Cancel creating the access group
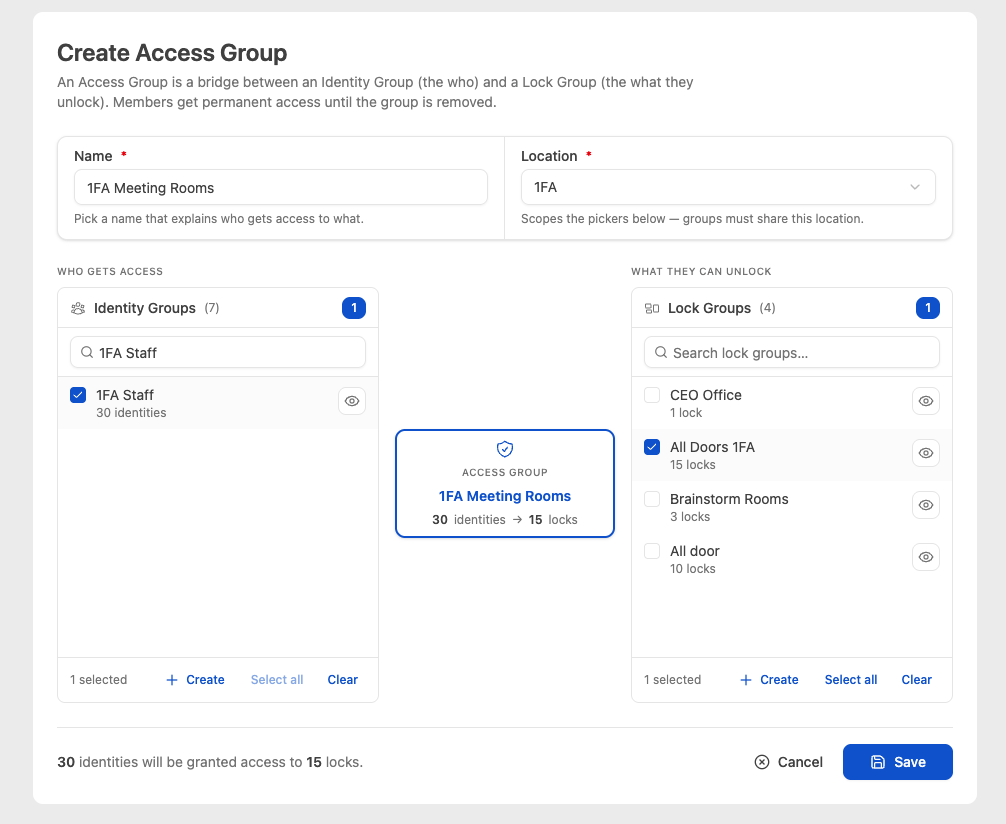The image size is (1006, 824). [x=789, y=762]
